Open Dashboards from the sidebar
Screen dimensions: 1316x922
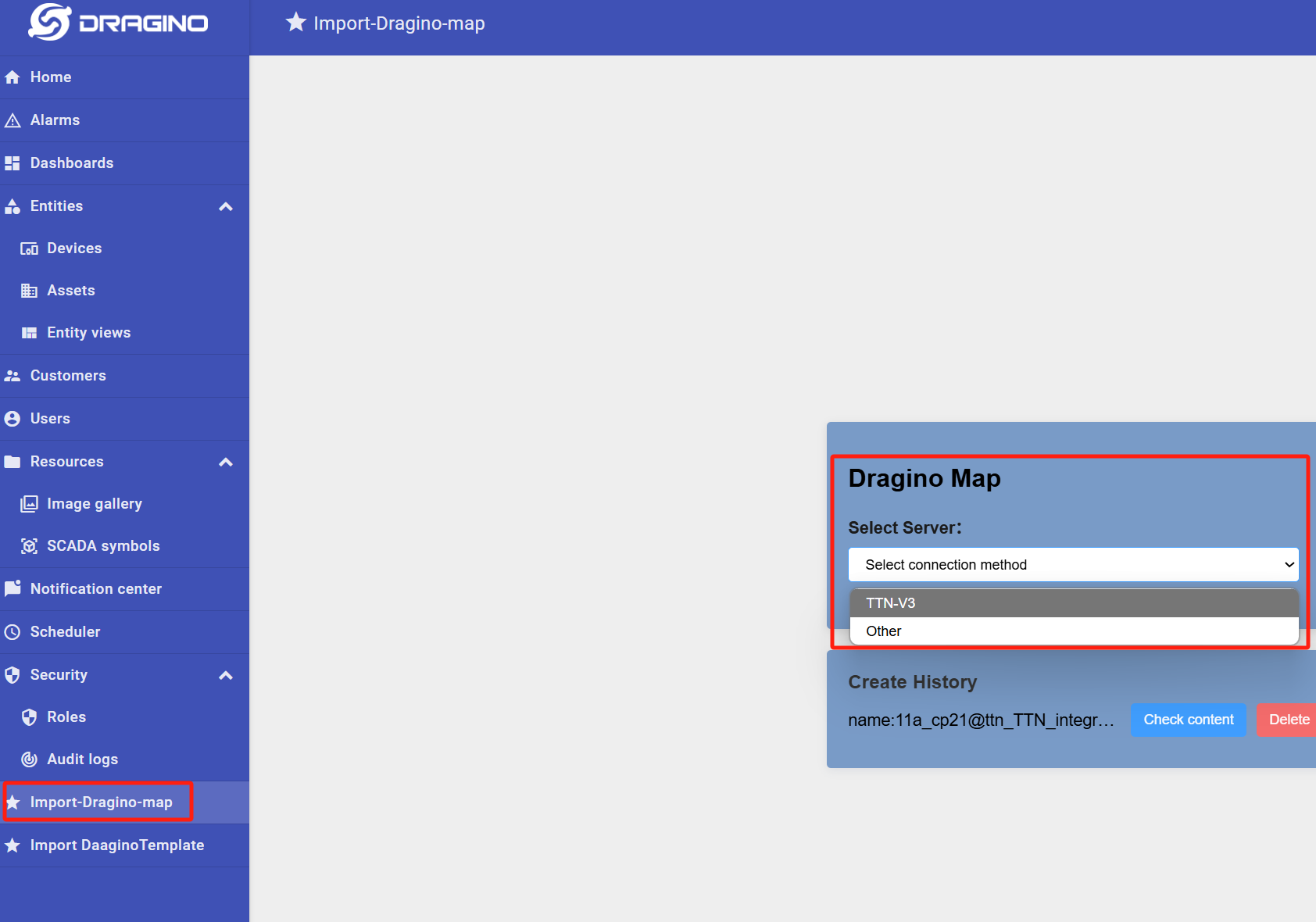tap(124, 163)
